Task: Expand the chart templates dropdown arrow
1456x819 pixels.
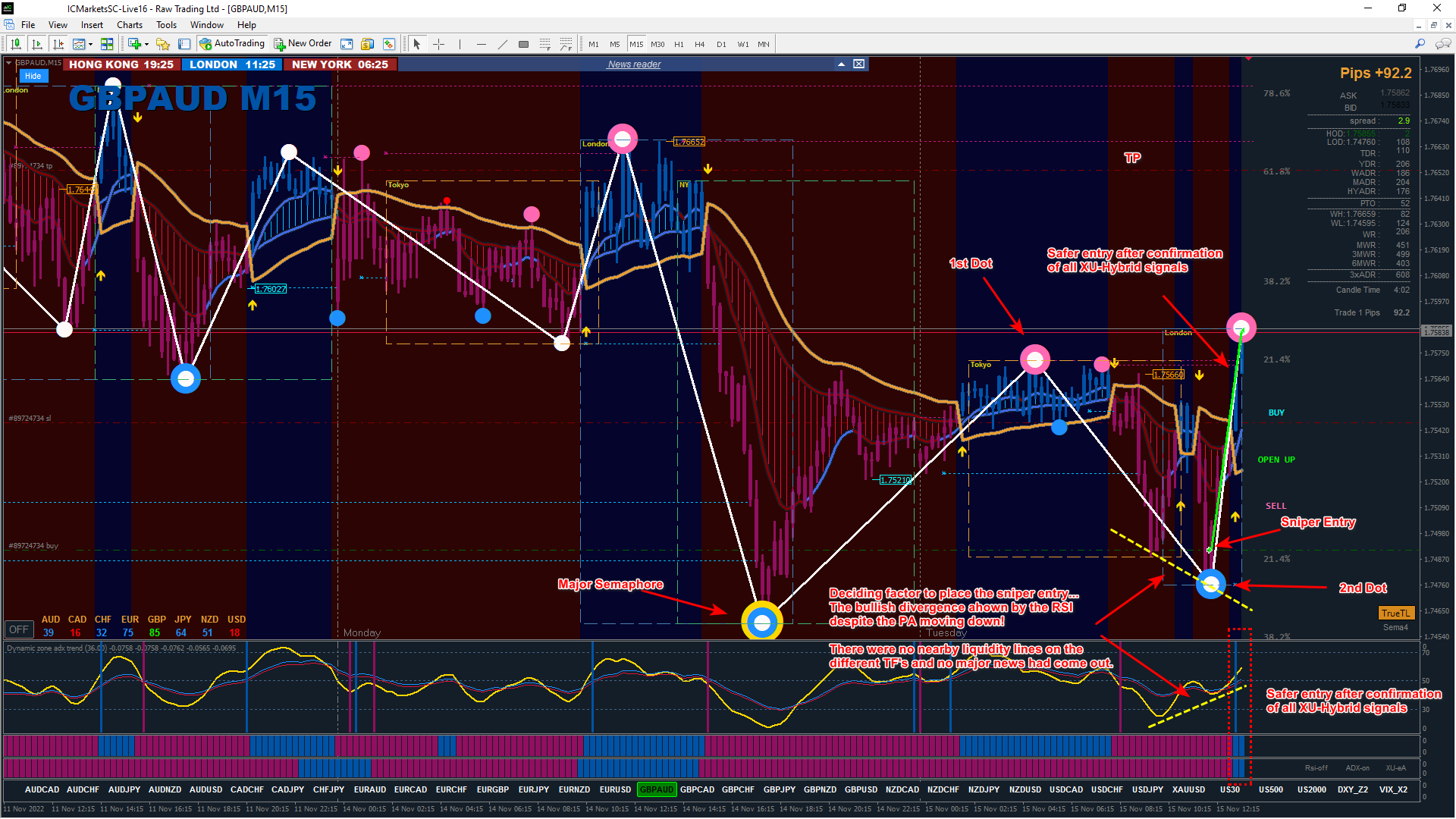Action: point(90,44)
